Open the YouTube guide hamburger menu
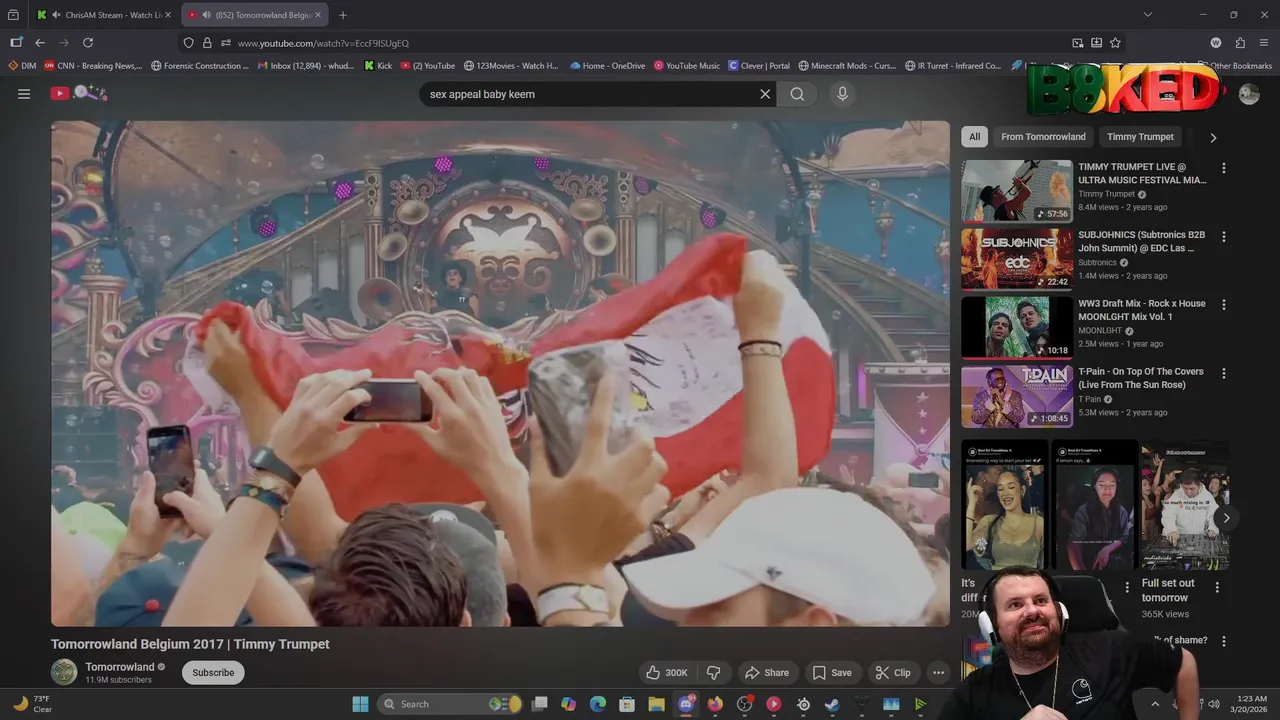 pos(24,94)
